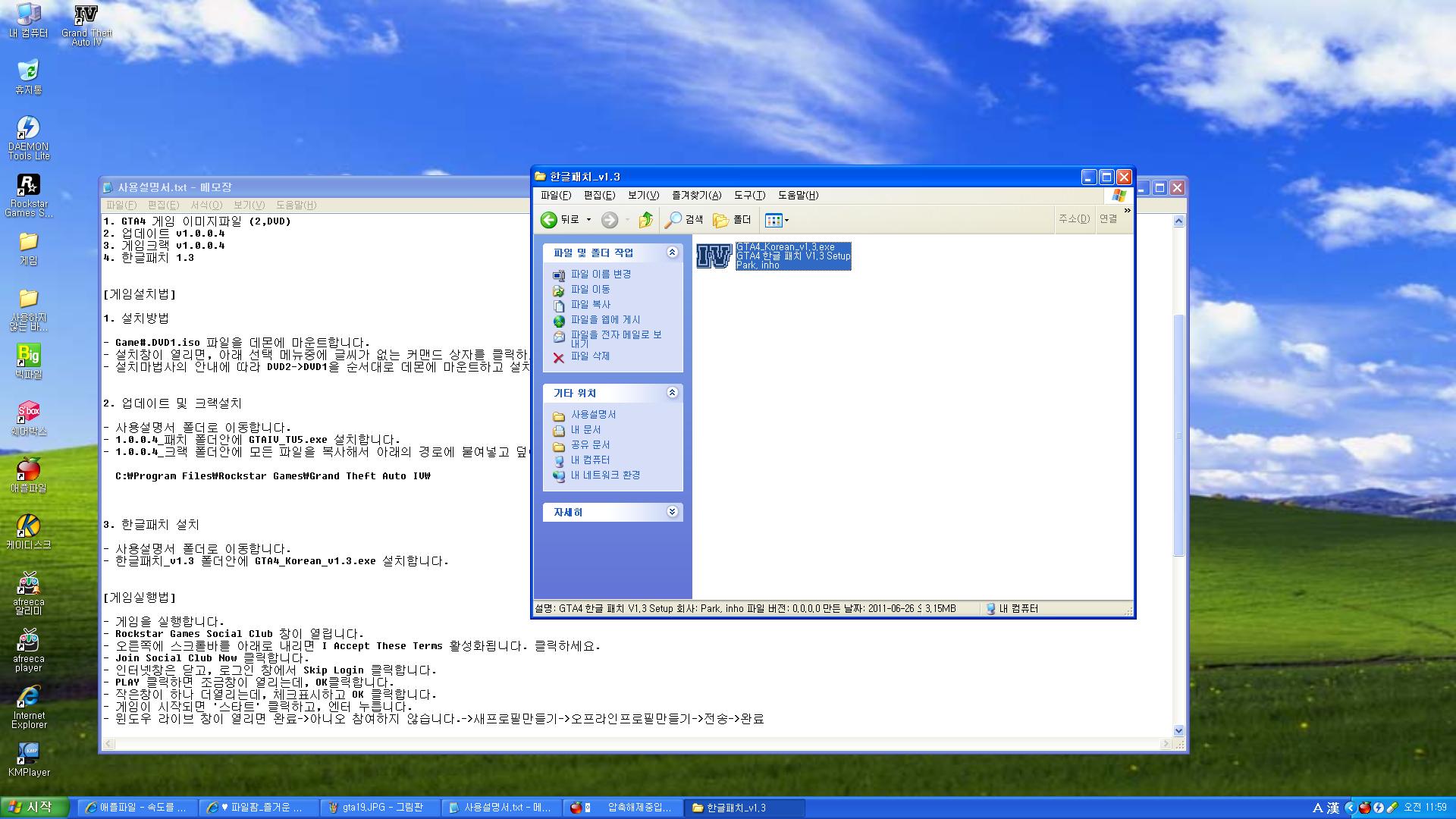Switch to gta19.JPG 그림판 taskbar button
This screenshot has width=1456, height=819.
click(x=380, y=808)
